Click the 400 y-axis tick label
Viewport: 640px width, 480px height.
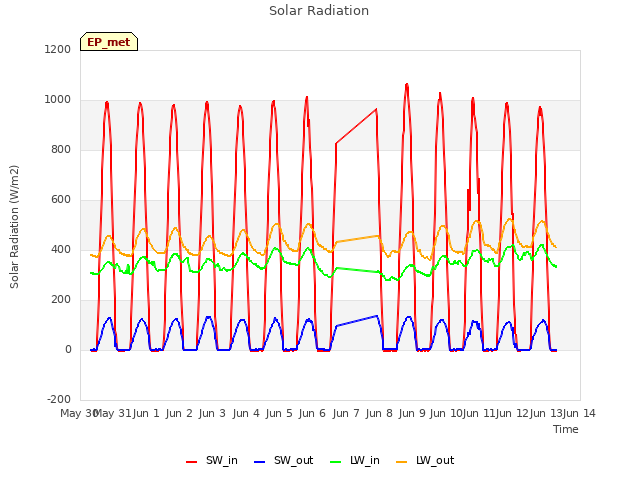61,249
